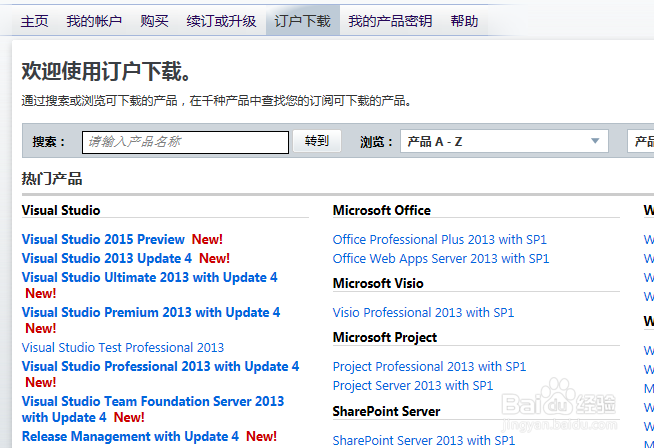
Task: Open Office Professional Plus 2013 with SP1
Action: point(440,239)
